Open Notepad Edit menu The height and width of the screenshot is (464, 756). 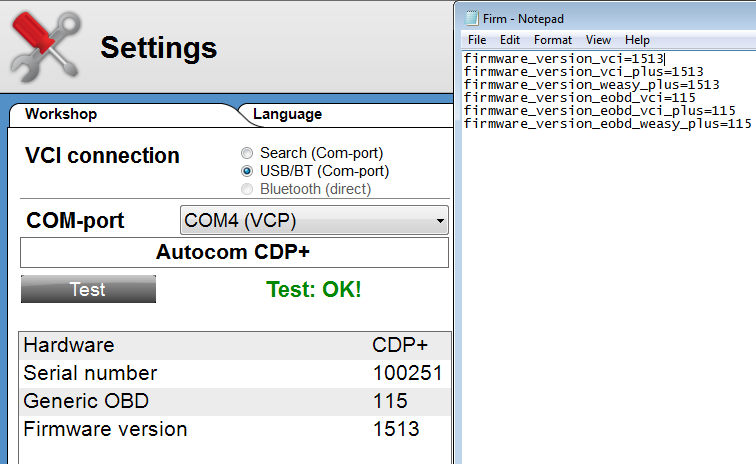510,40
